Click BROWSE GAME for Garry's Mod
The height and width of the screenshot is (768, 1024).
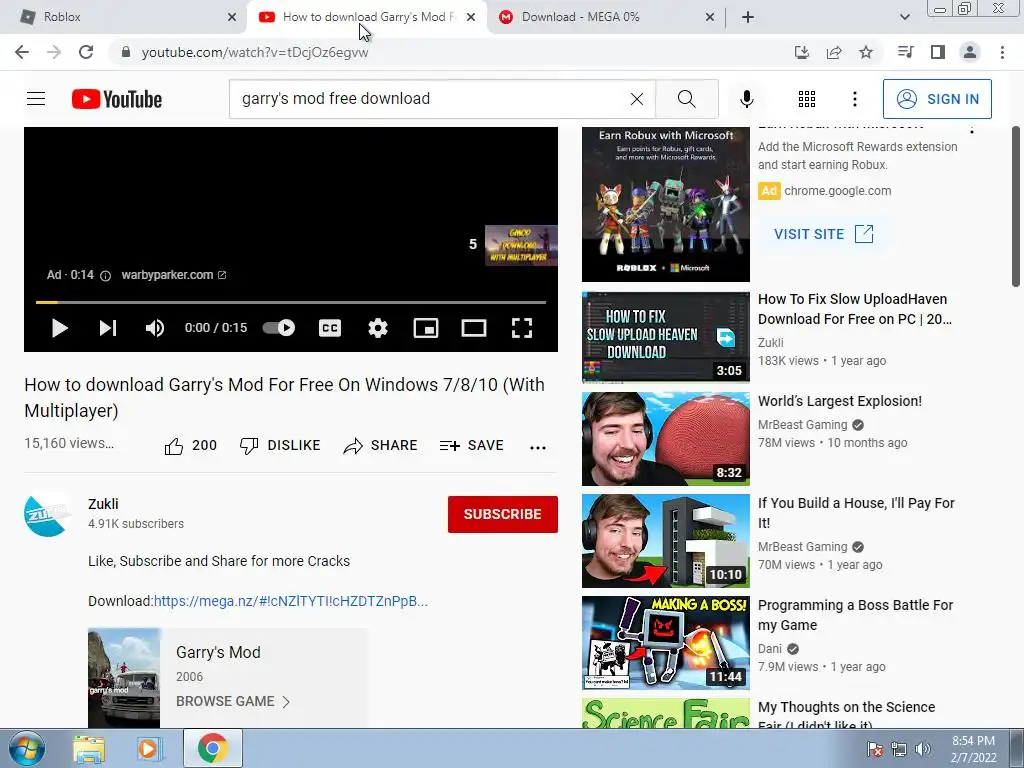point(233,701)
